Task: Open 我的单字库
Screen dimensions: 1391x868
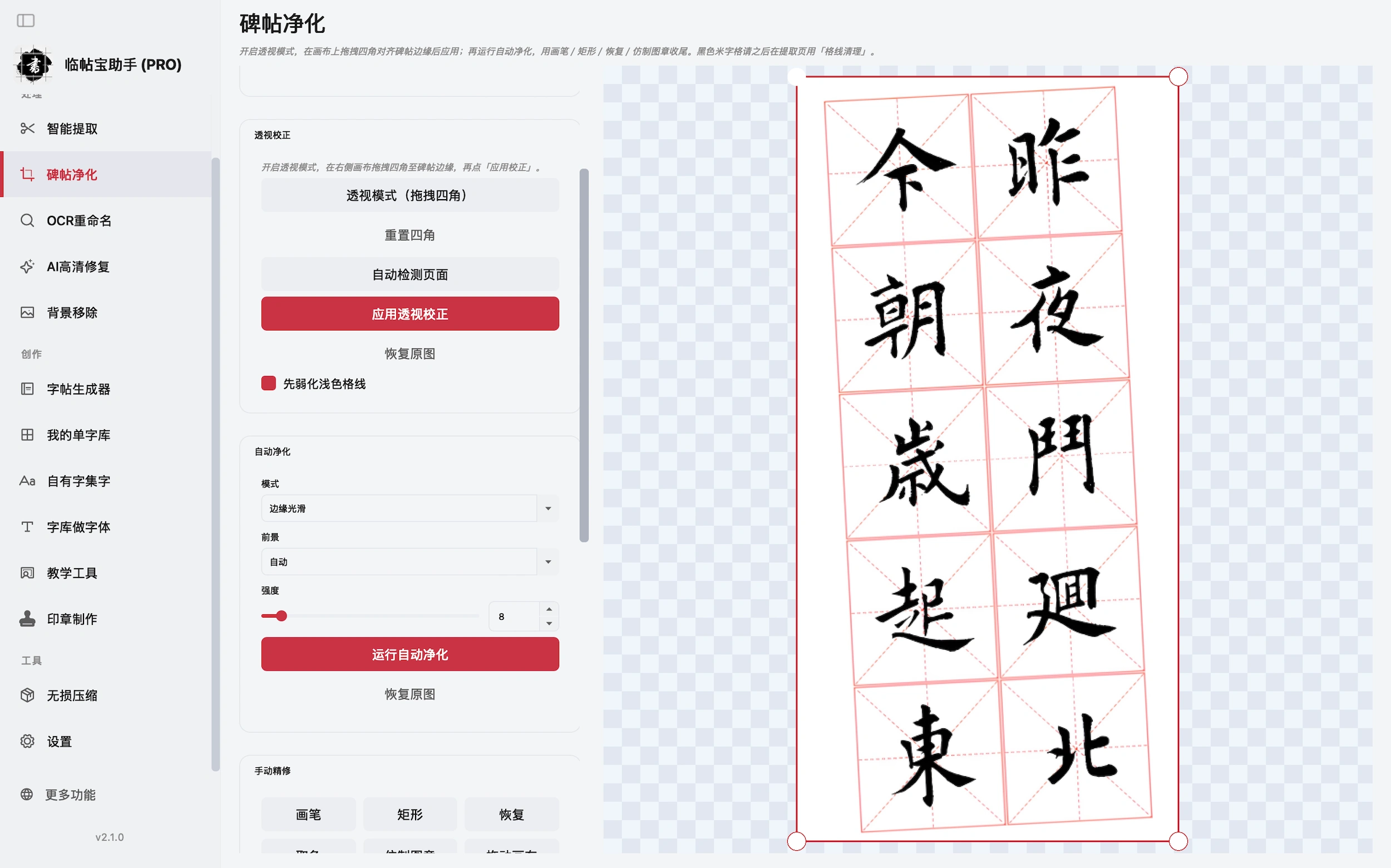Action: (x=107, y=435)
